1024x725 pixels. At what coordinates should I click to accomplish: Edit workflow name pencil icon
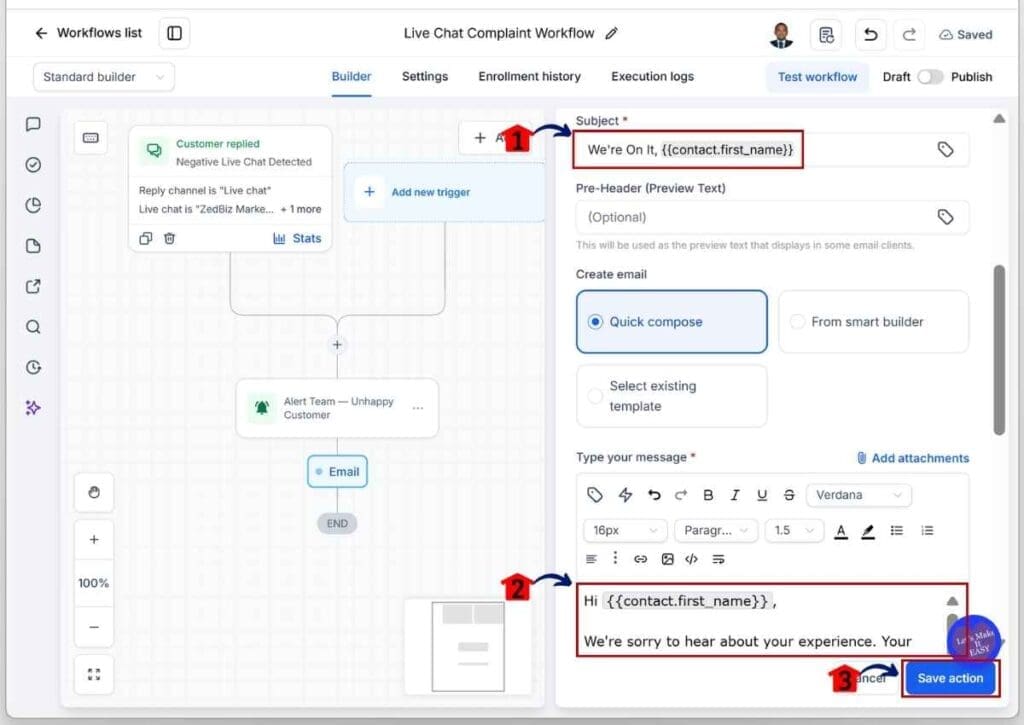click(x=611, y=33)
